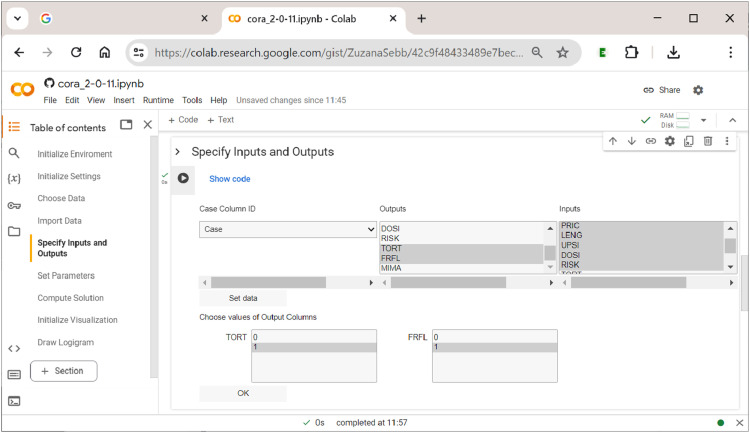Open the Variables {x} panel

[x=14, y=178]
